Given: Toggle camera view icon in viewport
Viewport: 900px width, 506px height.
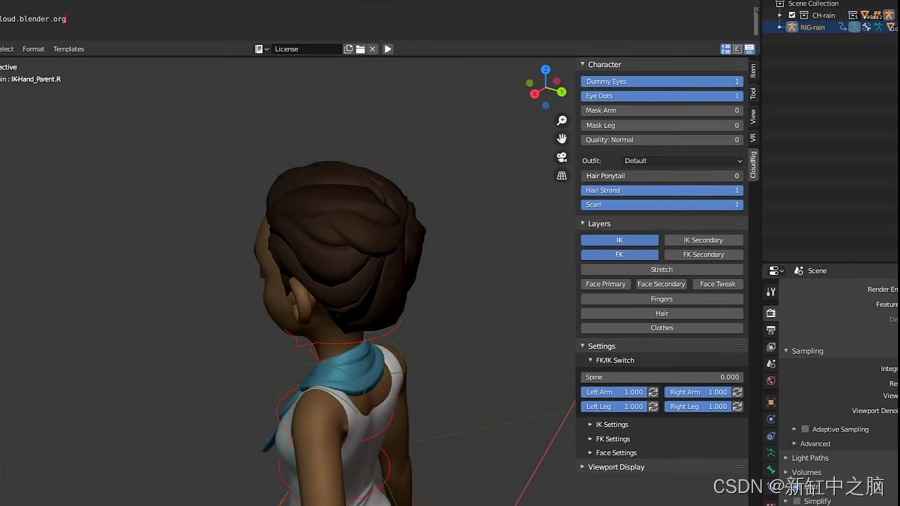Looking at the screenshot, I should click(562, 157).
